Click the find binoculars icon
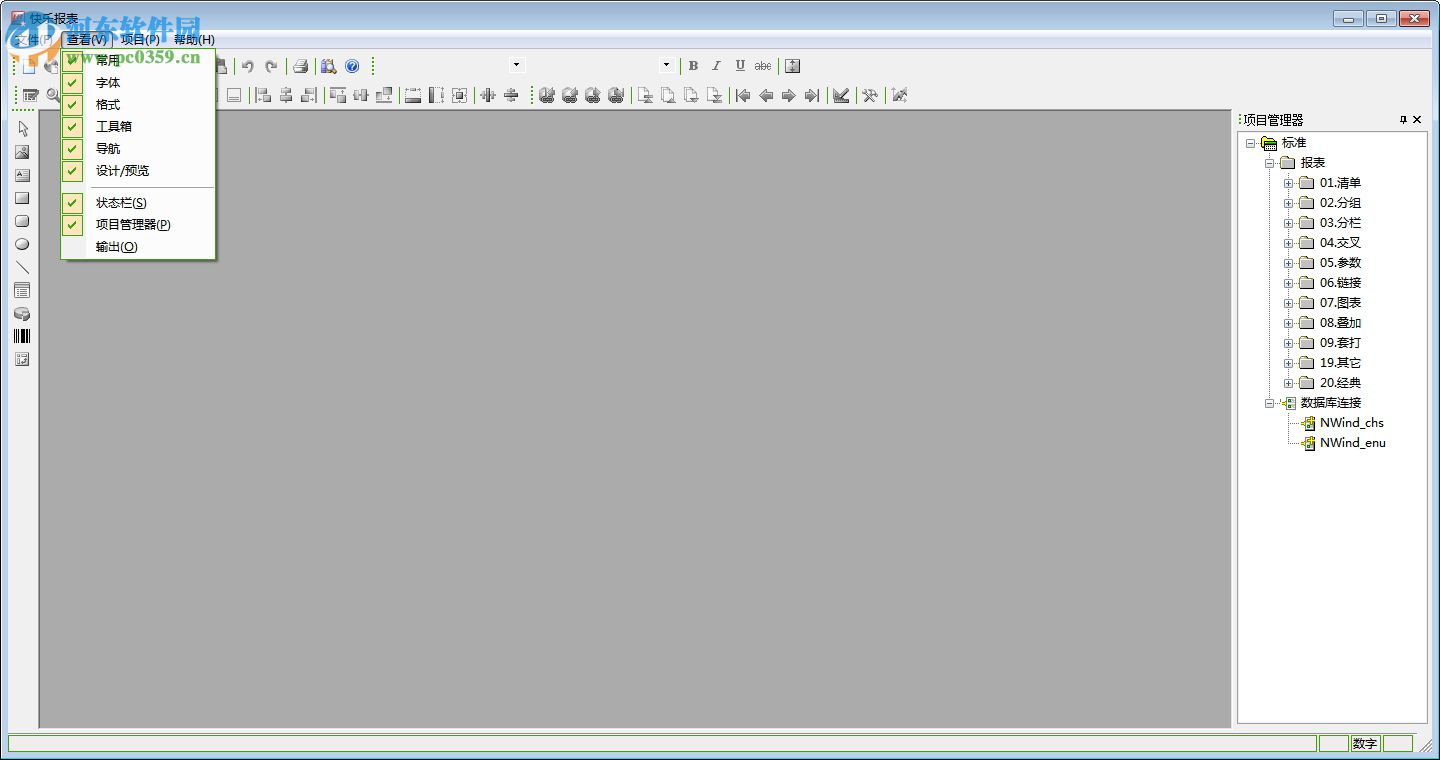 (x=329, y=66)
